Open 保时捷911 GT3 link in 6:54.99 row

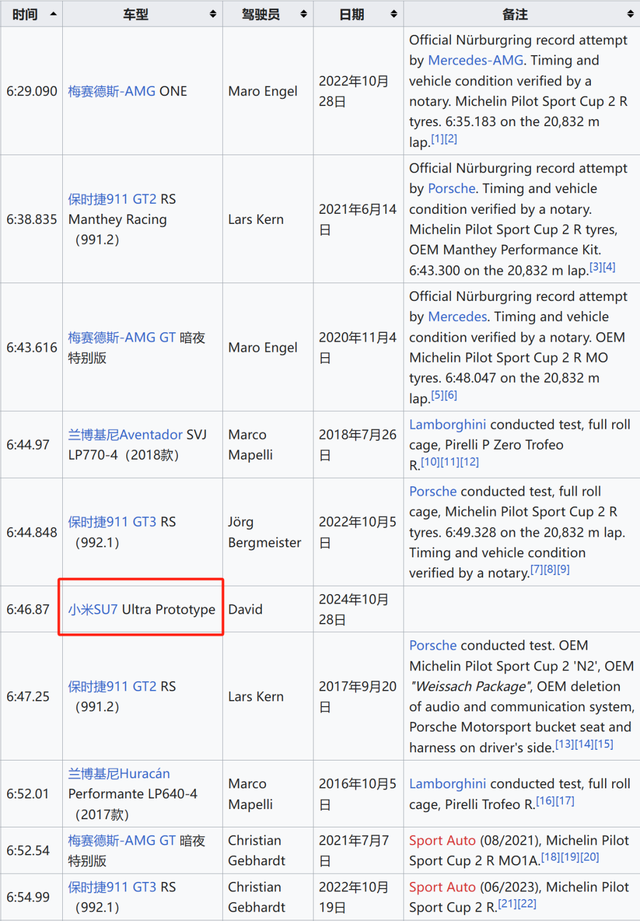tap(112, 887)
